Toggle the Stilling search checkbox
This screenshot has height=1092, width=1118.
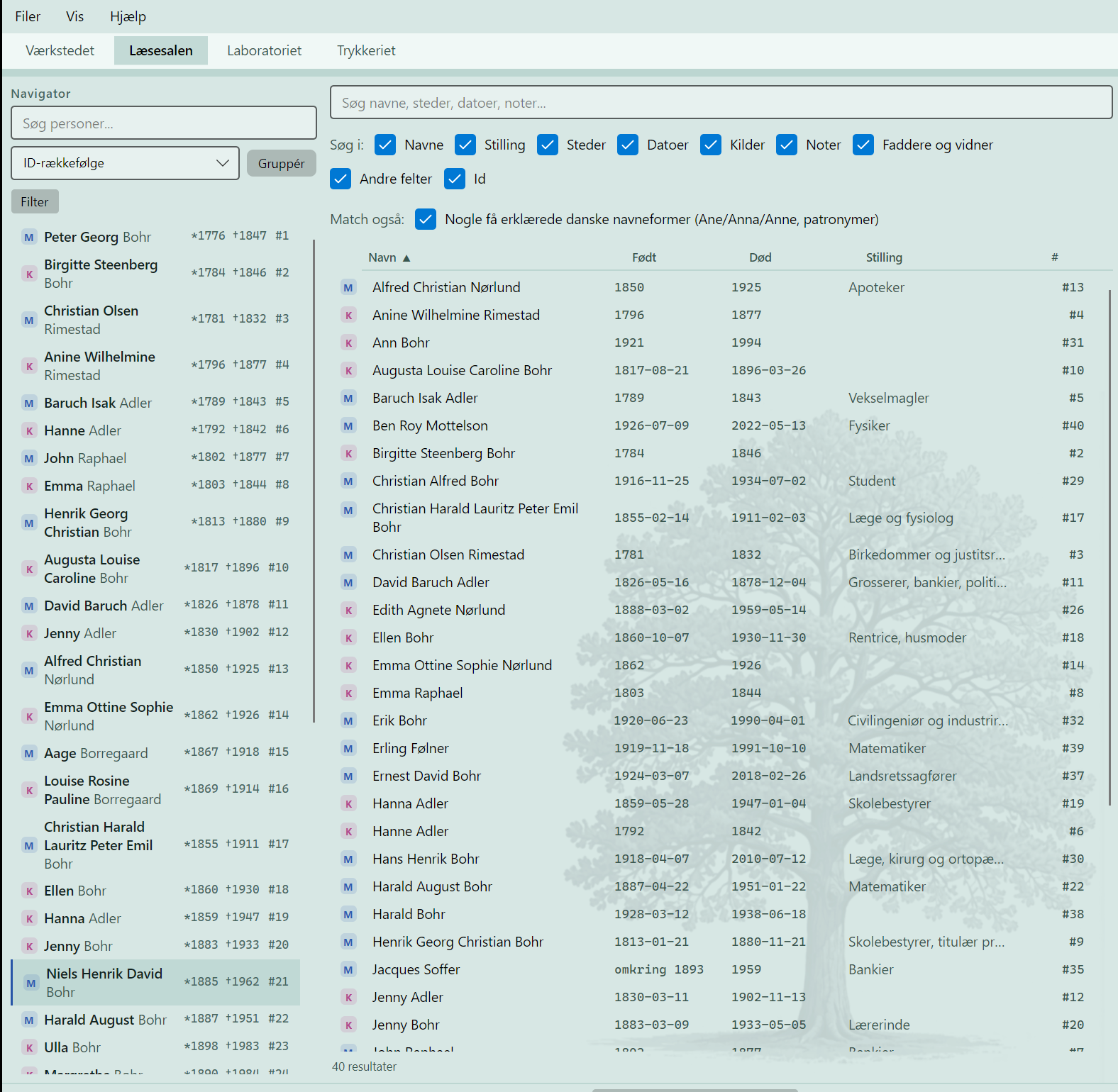(465, 145)
